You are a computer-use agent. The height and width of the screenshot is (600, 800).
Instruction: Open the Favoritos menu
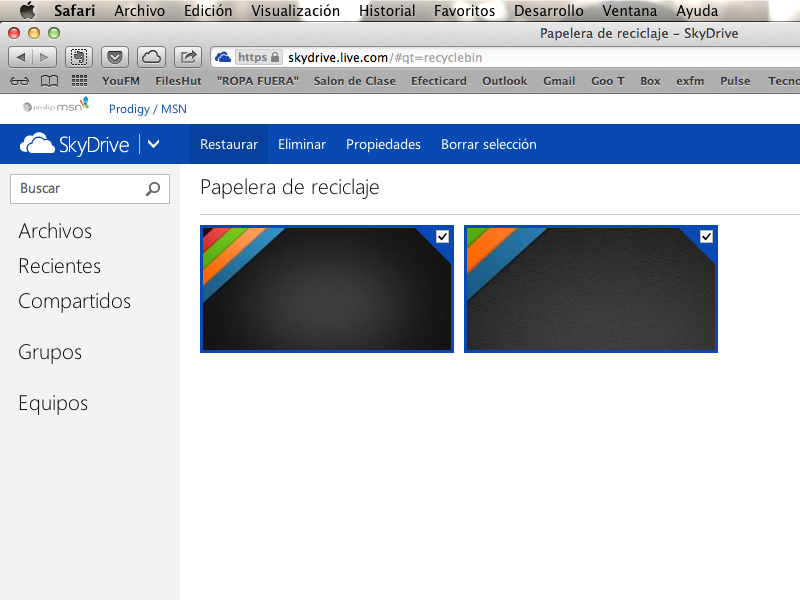[464, 11]
